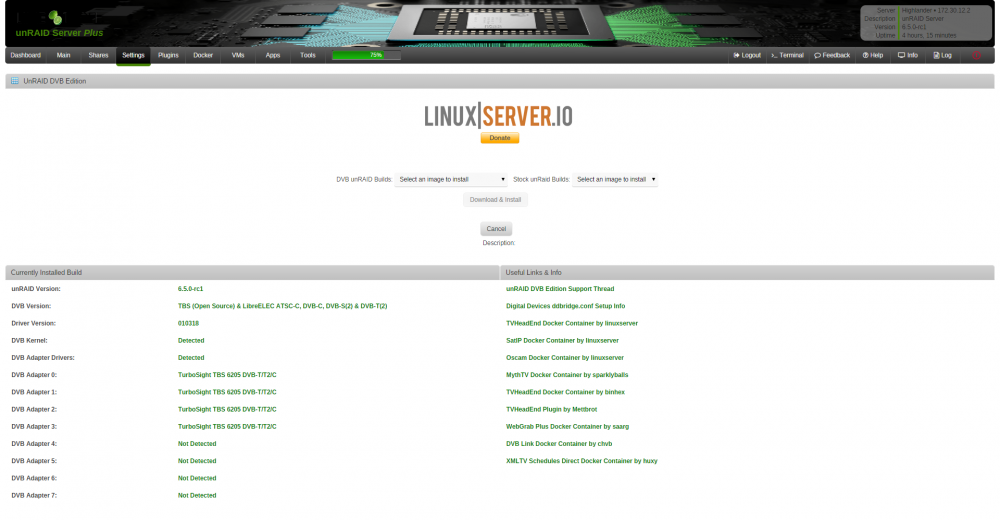Viewport: 1000px width, 520px height.
Task: Open Digital Devices ddbridge.conf Setup Info link
Action: pos(565,306)
